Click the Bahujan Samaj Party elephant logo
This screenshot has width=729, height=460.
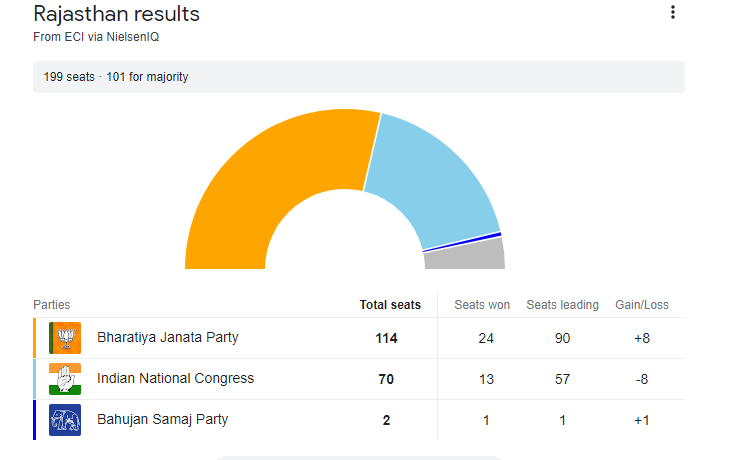pyautogui.click(x=65, y=420)
